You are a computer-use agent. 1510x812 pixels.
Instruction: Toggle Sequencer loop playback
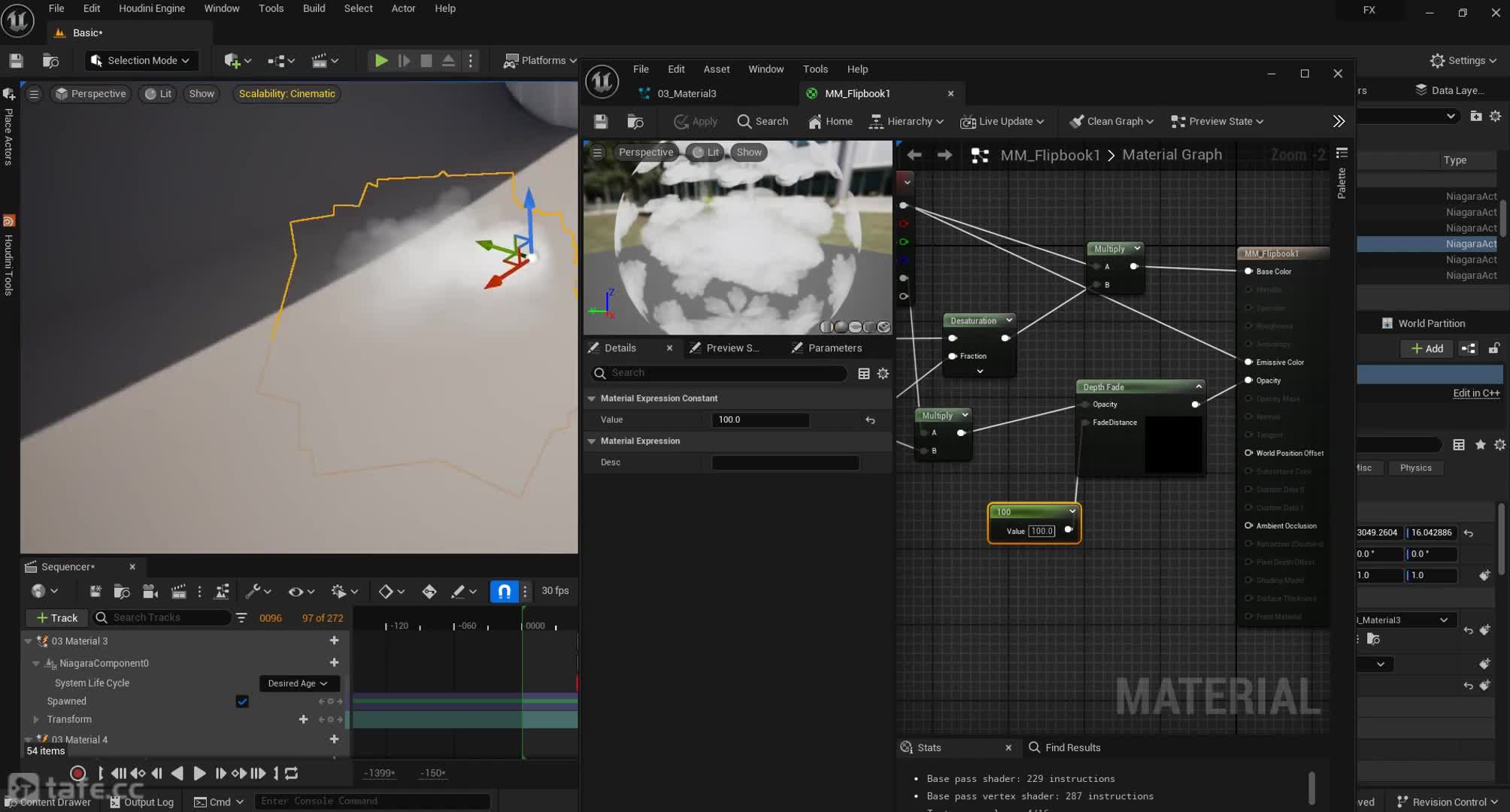[x=292, y=773]
